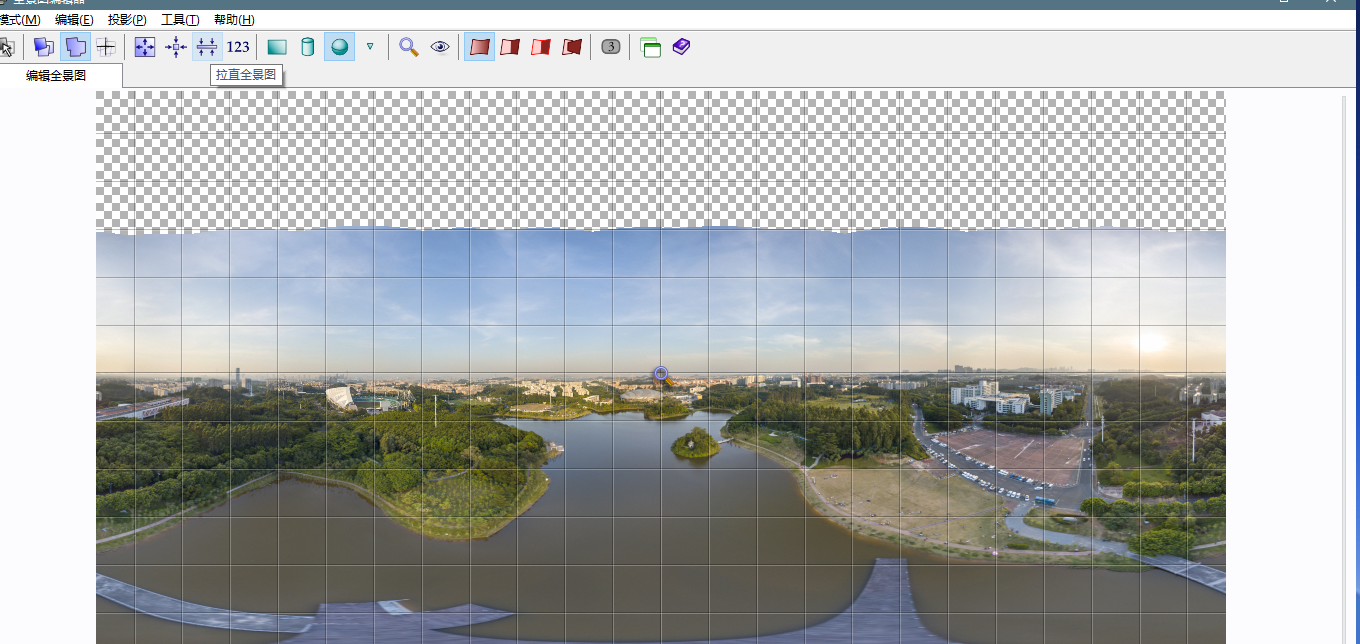Switch to the 编辑全景图 tab
1360x644 pixels.
(x=56, y=75)
